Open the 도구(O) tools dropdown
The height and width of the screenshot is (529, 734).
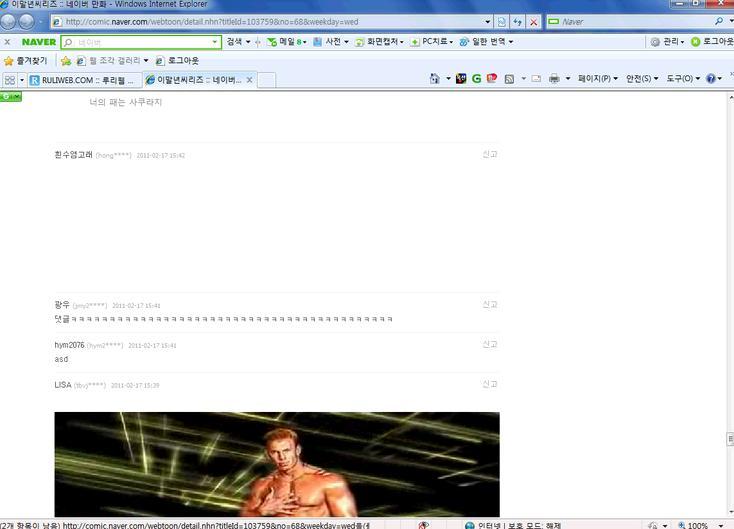tap(683, 79)
